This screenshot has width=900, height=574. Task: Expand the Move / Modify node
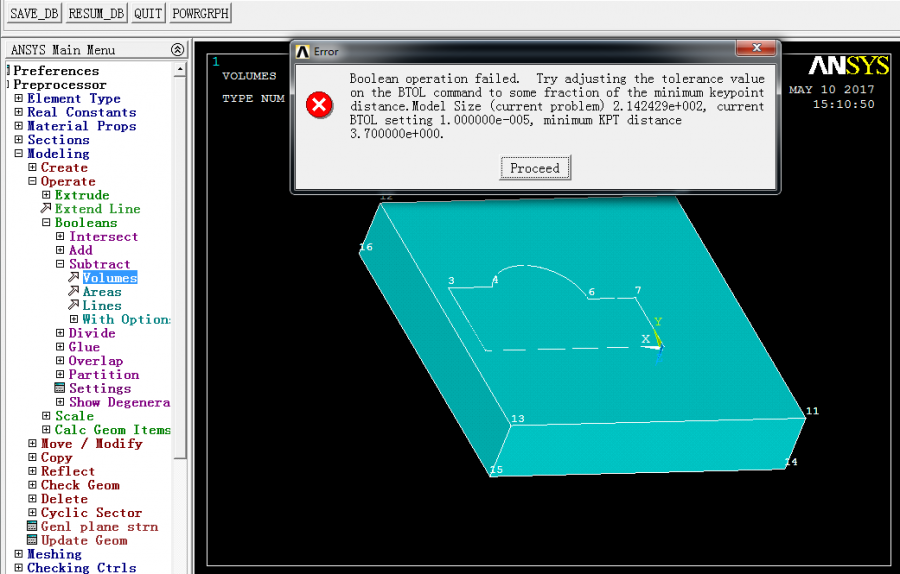[x=32, y=443]
